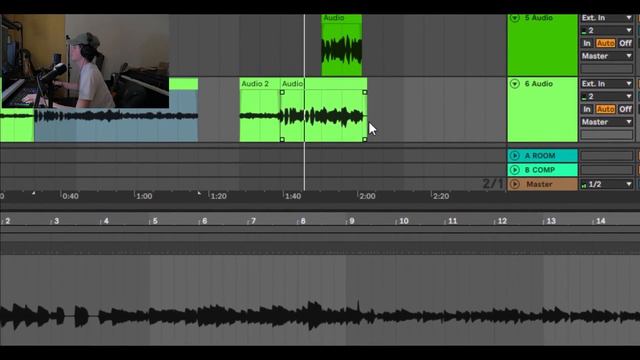Click the top-left fade handle of selected clip
640x360 pixels.
click(x=282, y=93)
